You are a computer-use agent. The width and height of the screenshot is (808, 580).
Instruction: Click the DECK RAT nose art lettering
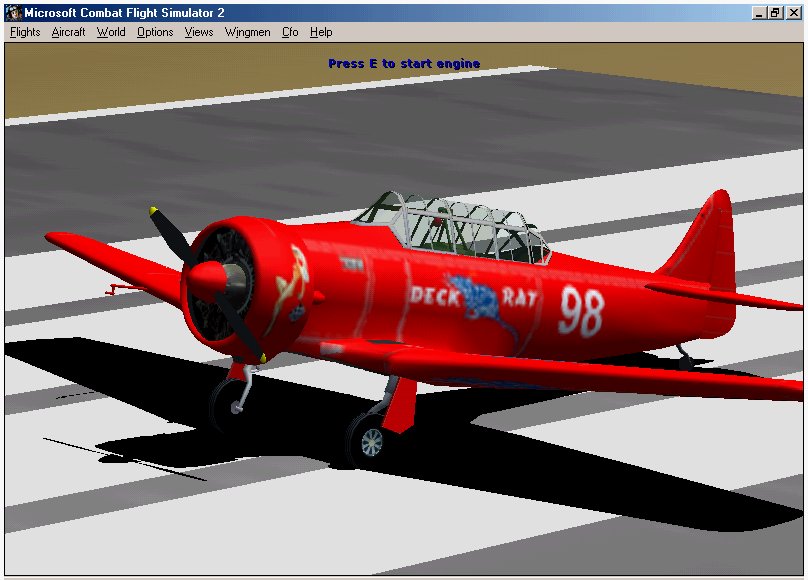(x=473, y=299)
